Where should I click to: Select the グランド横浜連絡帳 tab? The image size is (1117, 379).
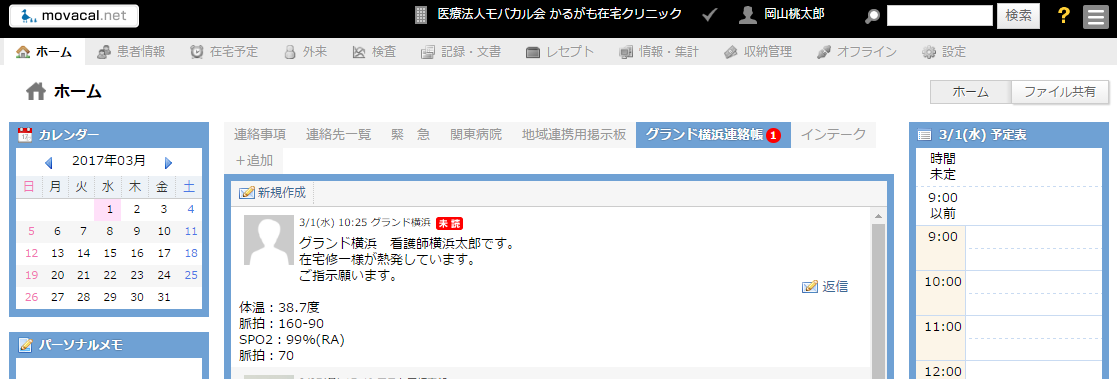pos(713,135)
